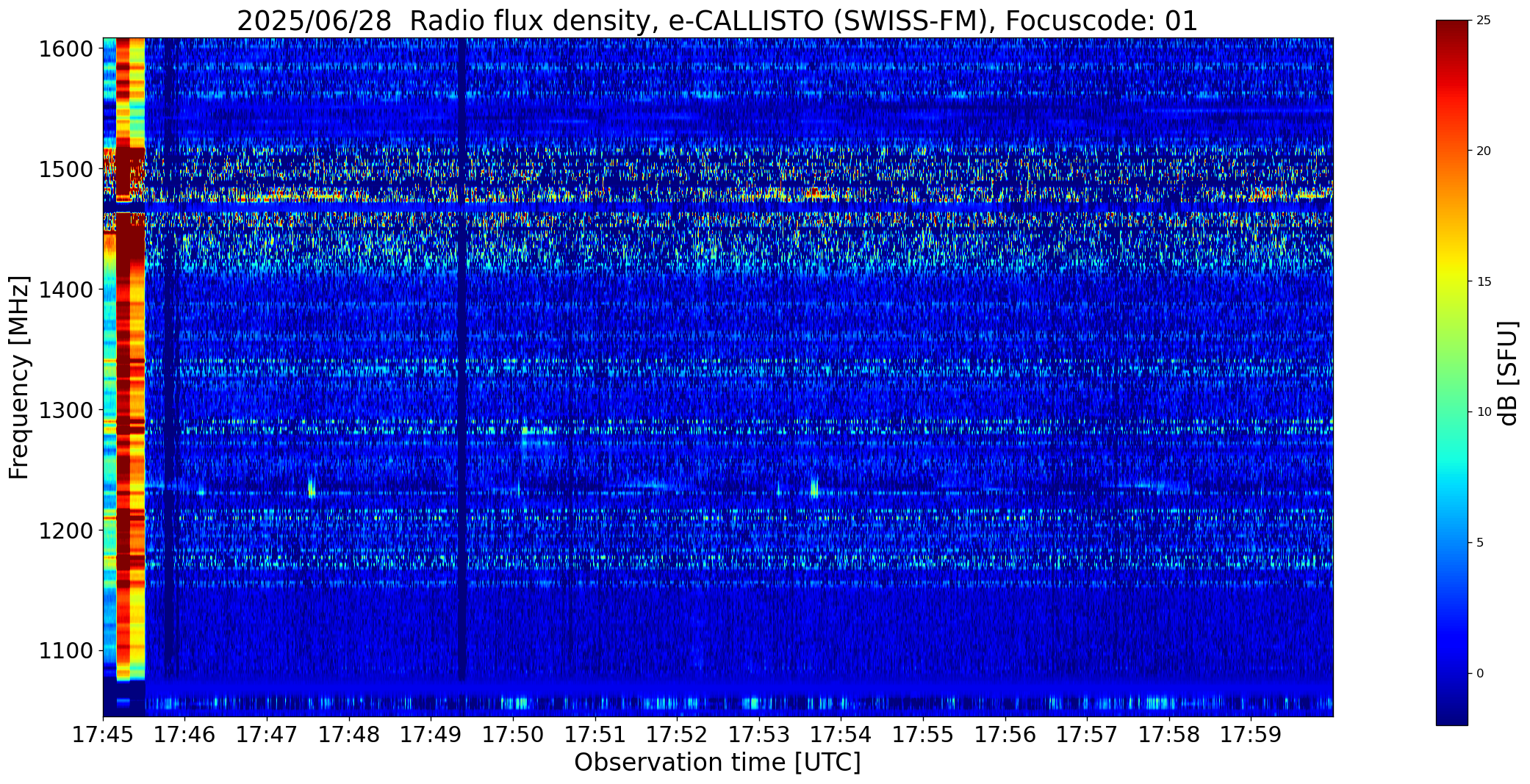Click the colorbar 25 tick label

tap(1484, 21)
